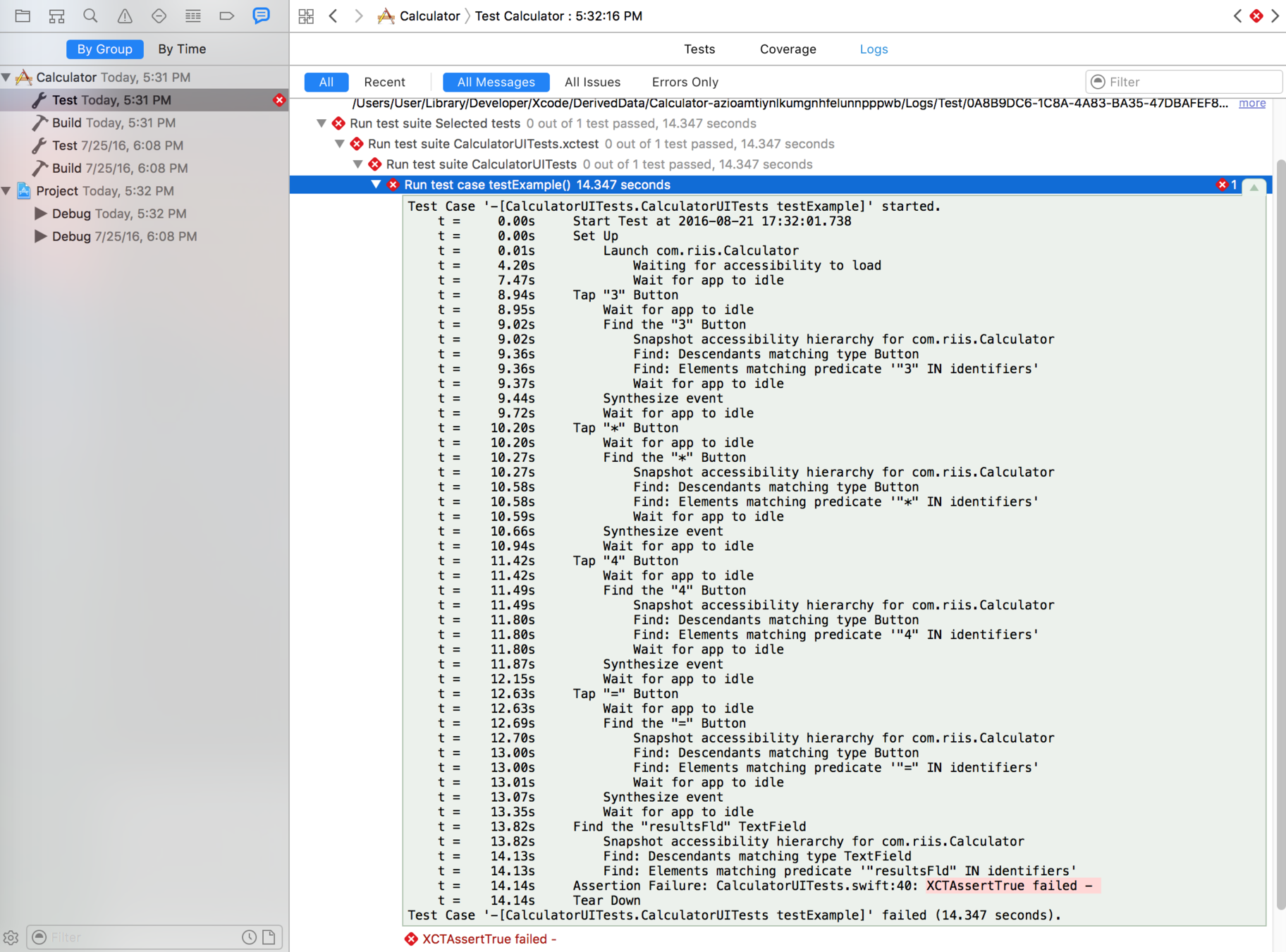1286x952 pixels.
Task: Select Build 7/25/16, 6:08 PM report
Action: click(x=145, y=168)
